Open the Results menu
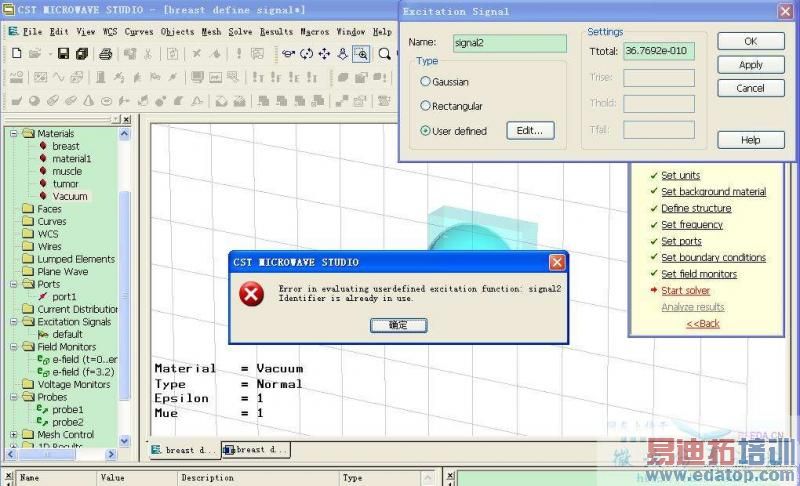The width and height of the screenshot is (800, 486). [276, 32]
